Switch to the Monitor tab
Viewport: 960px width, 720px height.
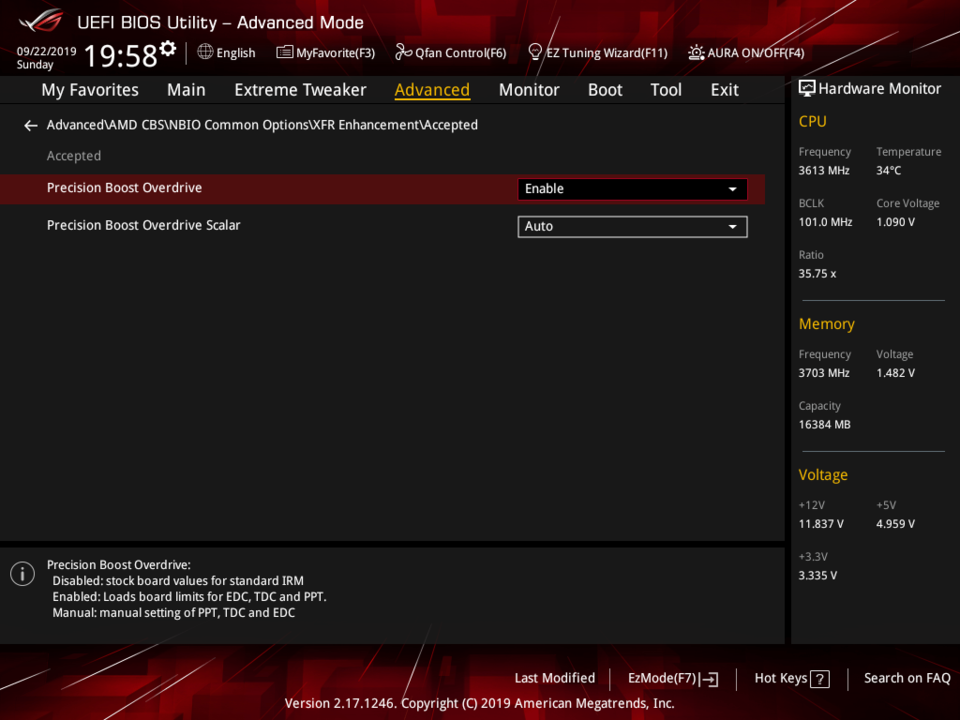point(529,90)
